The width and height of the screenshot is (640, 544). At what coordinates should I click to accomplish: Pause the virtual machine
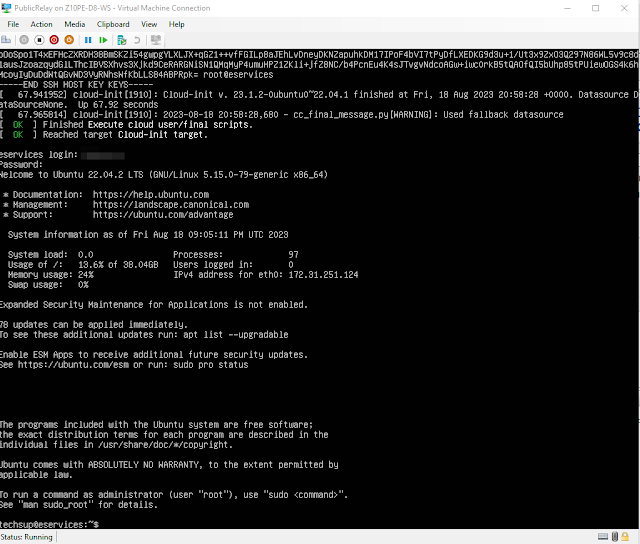point(88,40)
